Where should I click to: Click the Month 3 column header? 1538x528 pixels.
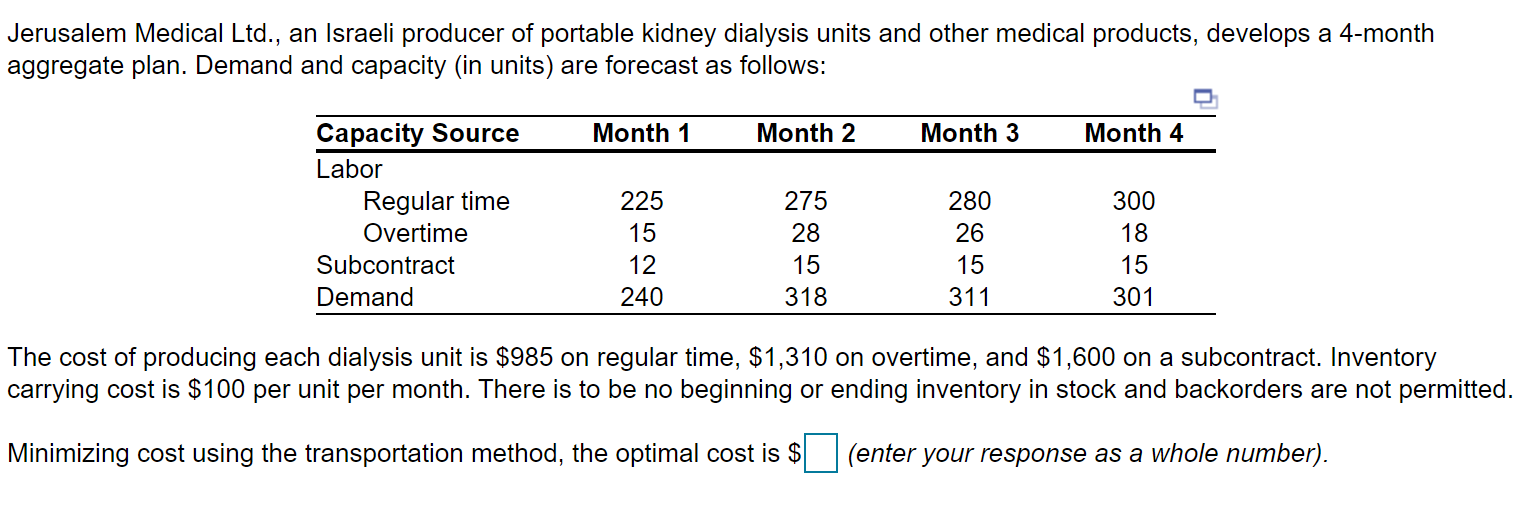click(970, 133)
